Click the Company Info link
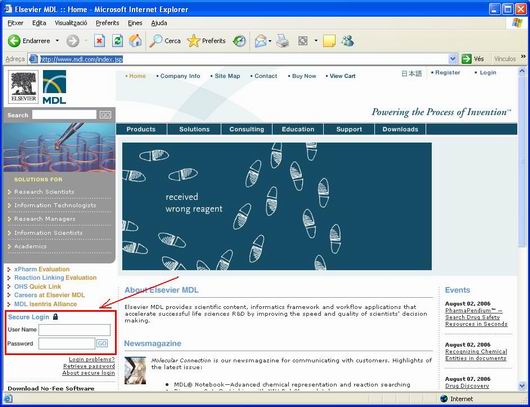This screenshot has width=530, height=407. pos(180,76)
